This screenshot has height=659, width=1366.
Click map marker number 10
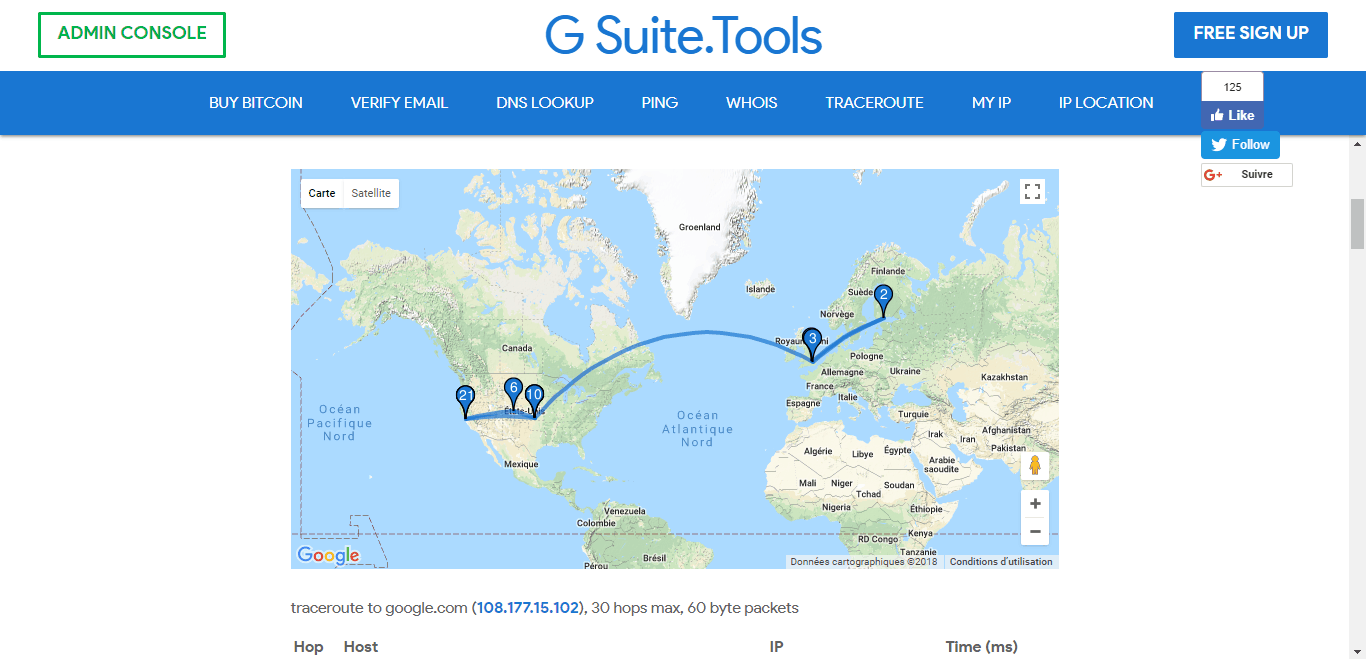point(535,400)
